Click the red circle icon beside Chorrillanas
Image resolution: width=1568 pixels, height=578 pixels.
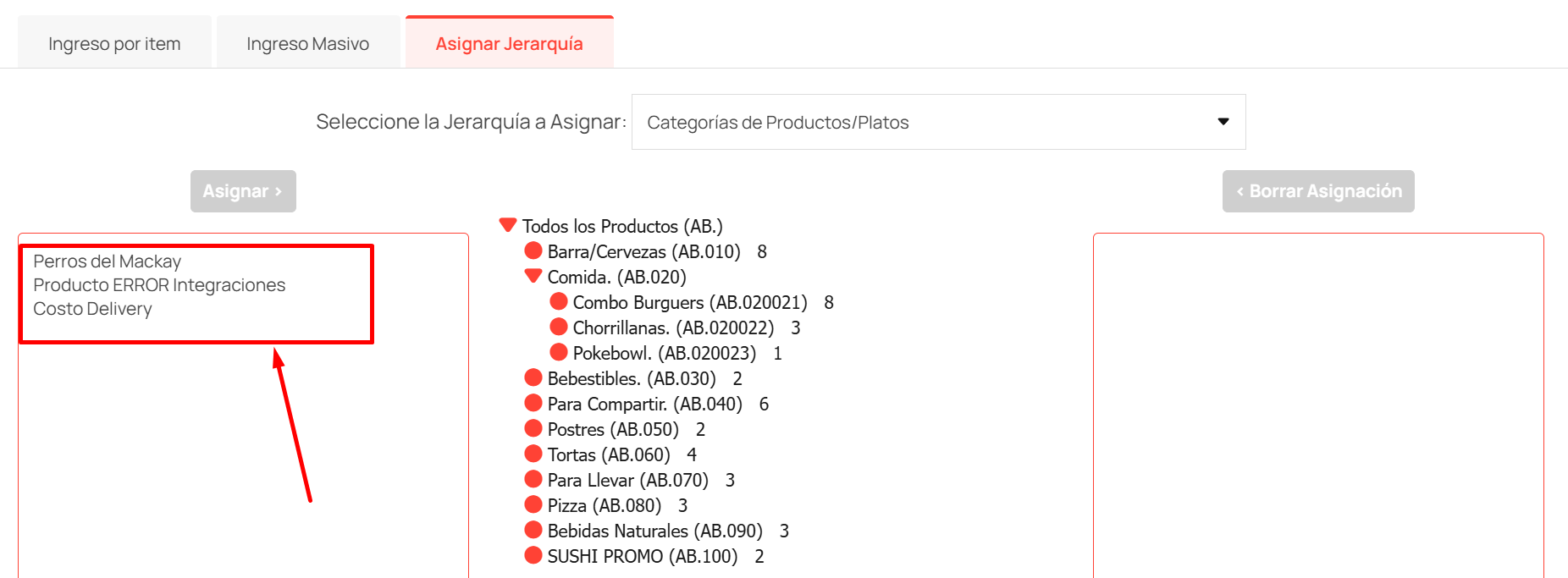click(558, 327)
